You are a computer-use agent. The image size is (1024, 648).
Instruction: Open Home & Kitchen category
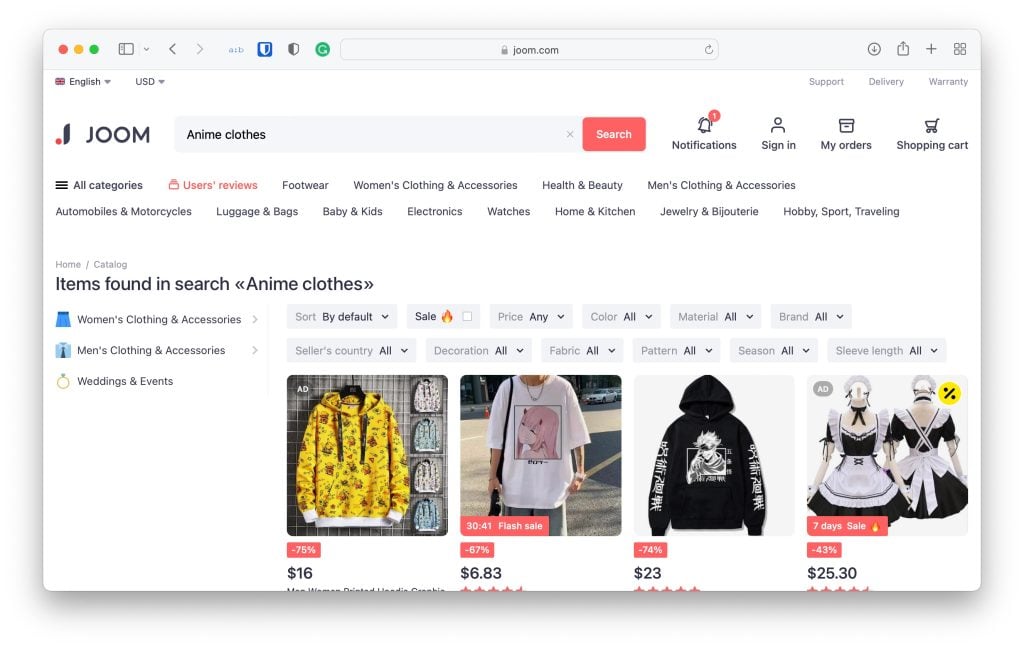pyautogui.click(x=594, y=212)
